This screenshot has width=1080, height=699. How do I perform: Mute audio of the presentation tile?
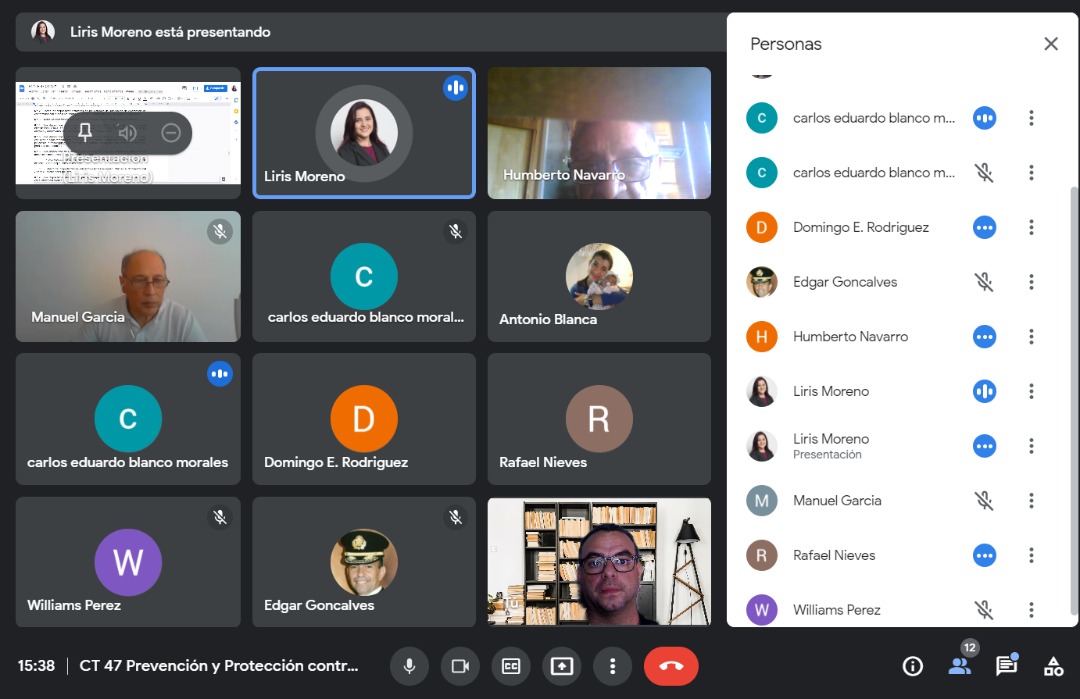click(x=127, y=132)
